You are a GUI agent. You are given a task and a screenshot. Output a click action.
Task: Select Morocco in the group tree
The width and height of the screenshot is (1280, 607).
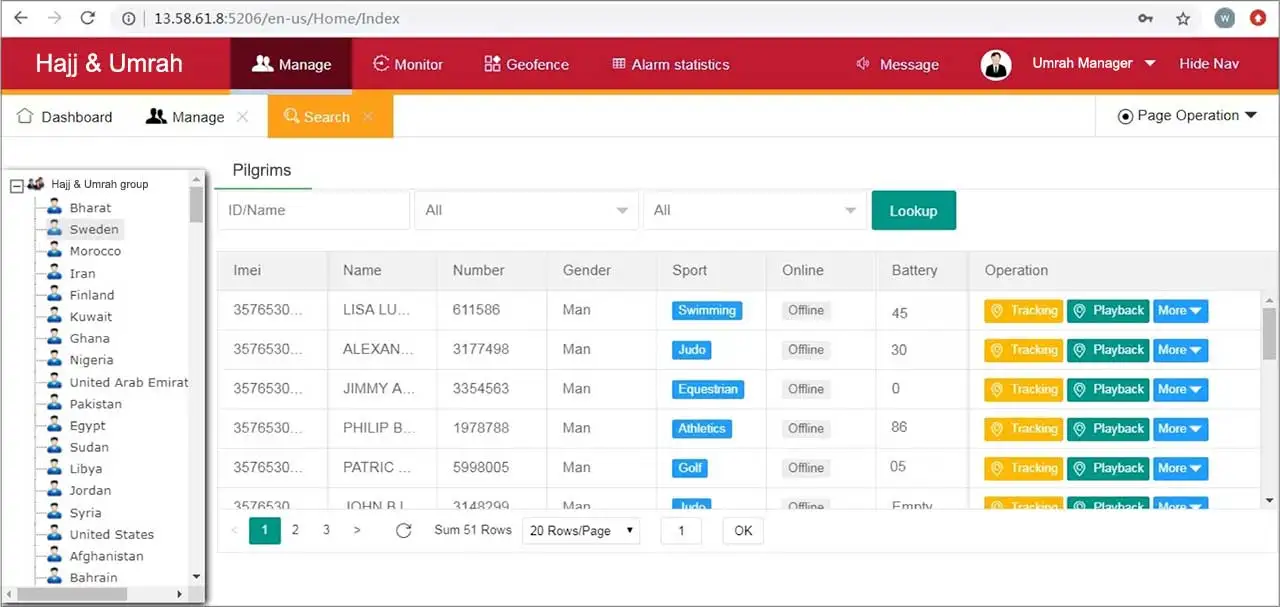coord(95,251)
